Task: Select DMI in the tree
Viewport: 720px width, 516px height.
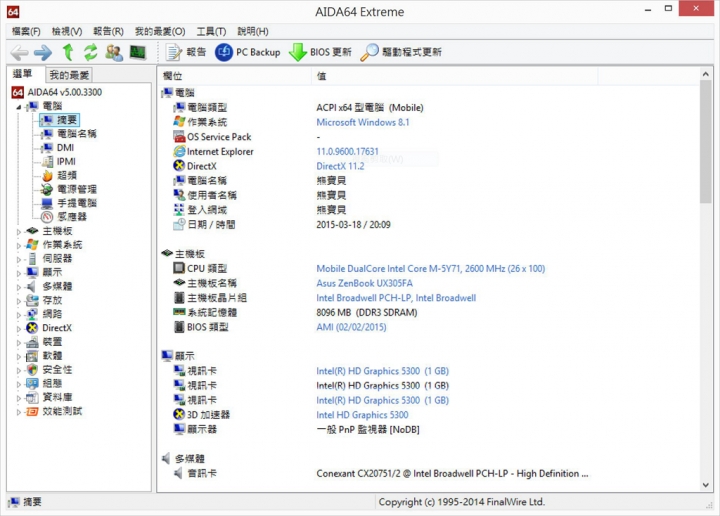Action: coord(57,148)
